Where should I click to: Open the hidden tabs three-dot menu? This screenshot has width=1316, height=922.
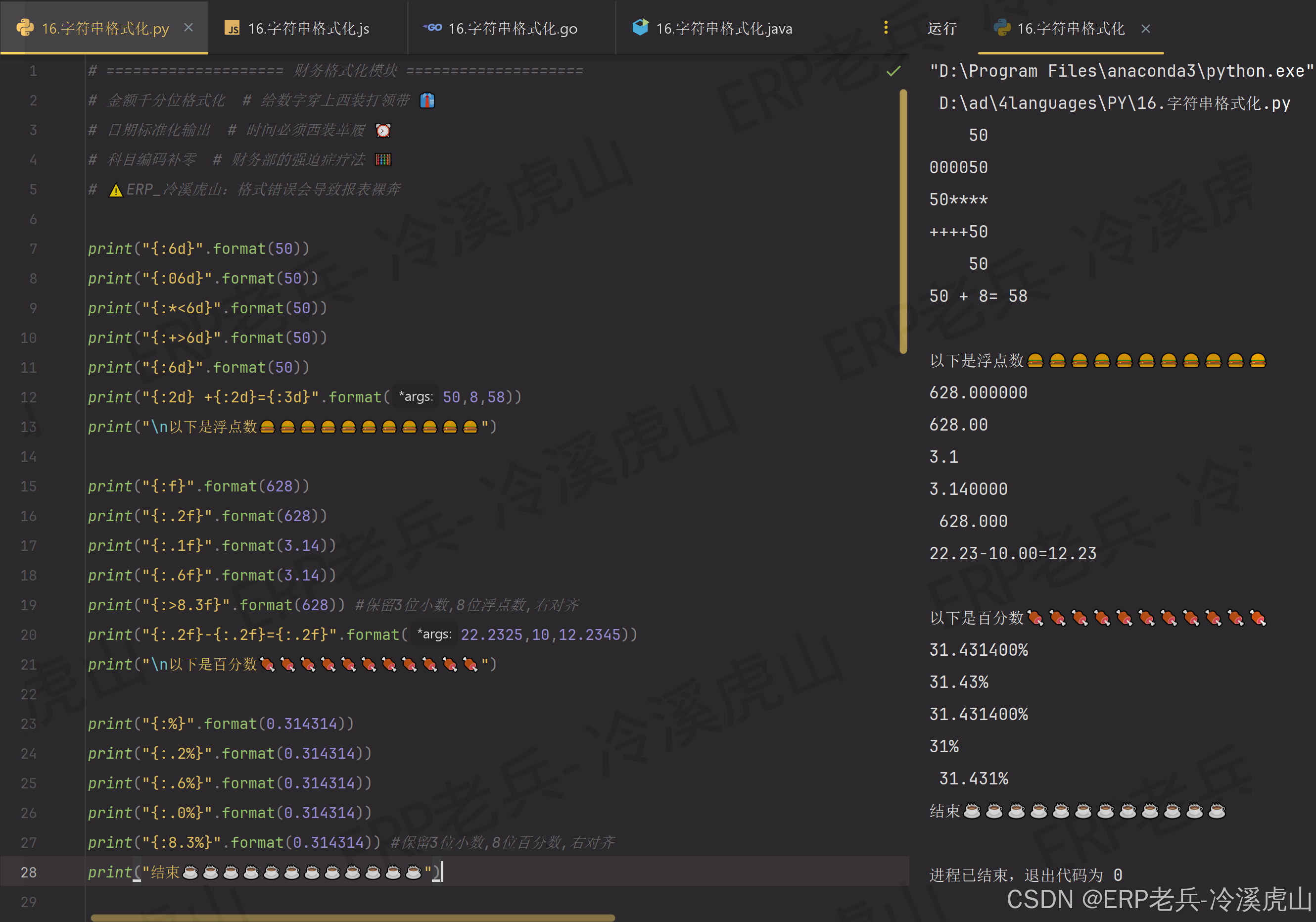point(886,27)
